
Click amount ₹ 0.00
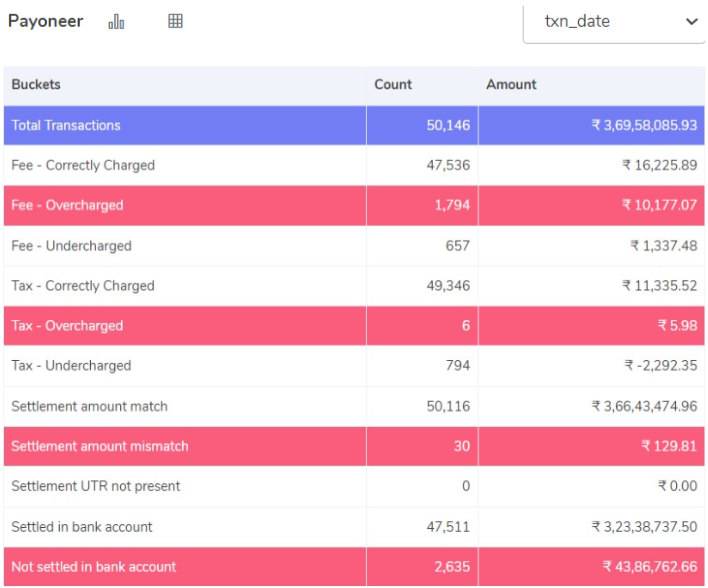[677, 486]
